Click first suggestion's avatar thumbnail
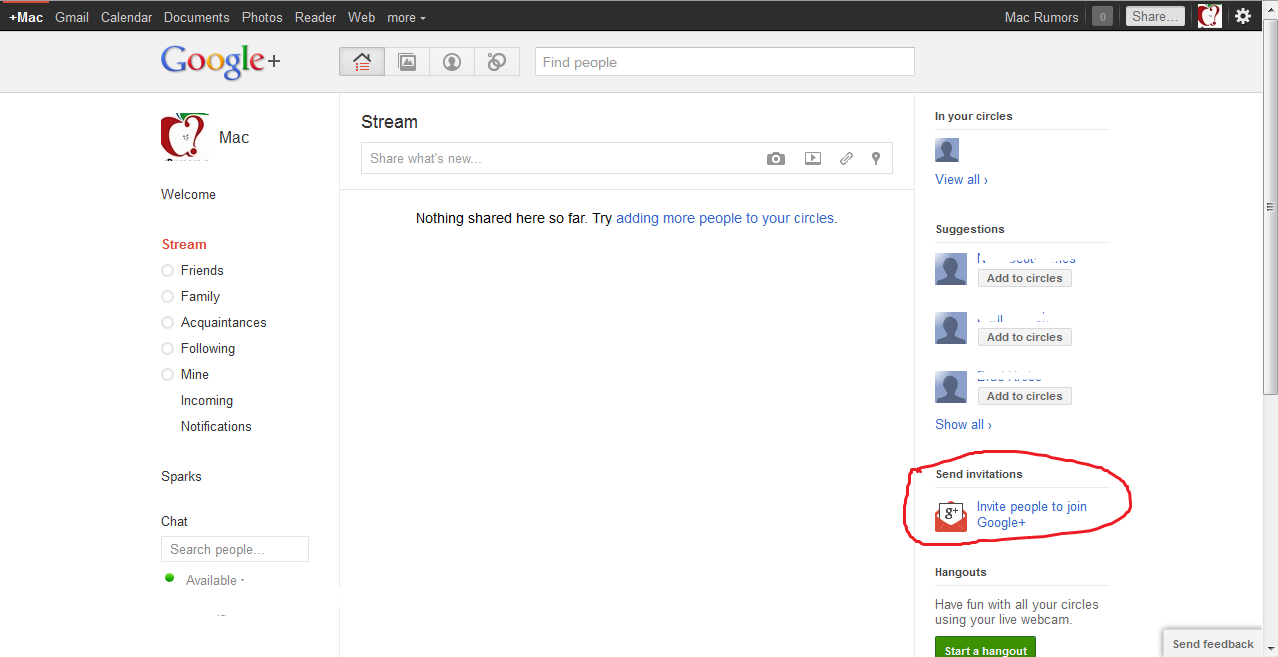 [x=951, y=269]
